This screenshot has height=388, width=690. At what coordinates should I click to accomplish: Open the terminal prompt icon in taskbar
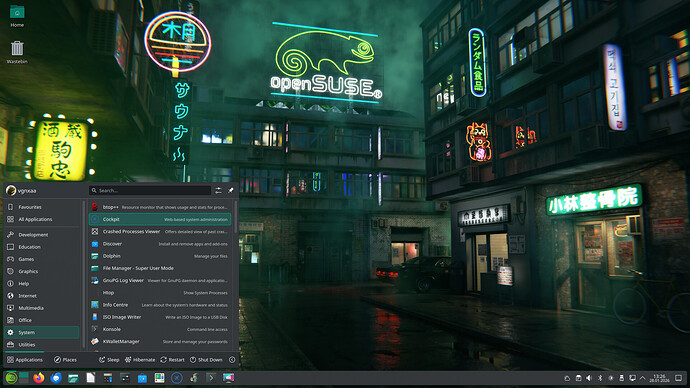(x=211, y=378)
